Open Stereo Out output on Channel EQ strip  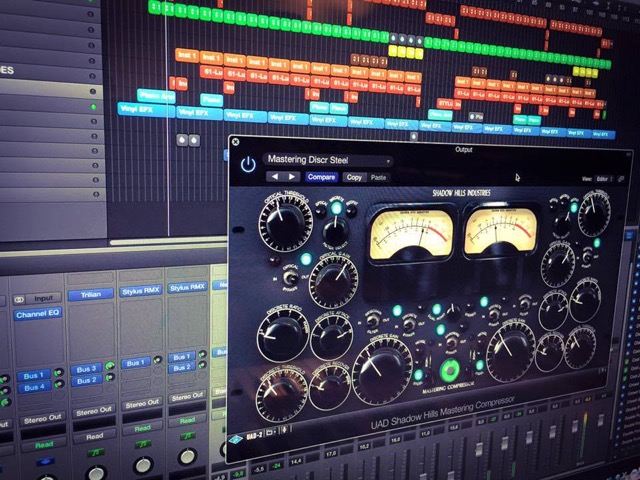(x=42, y=418)
